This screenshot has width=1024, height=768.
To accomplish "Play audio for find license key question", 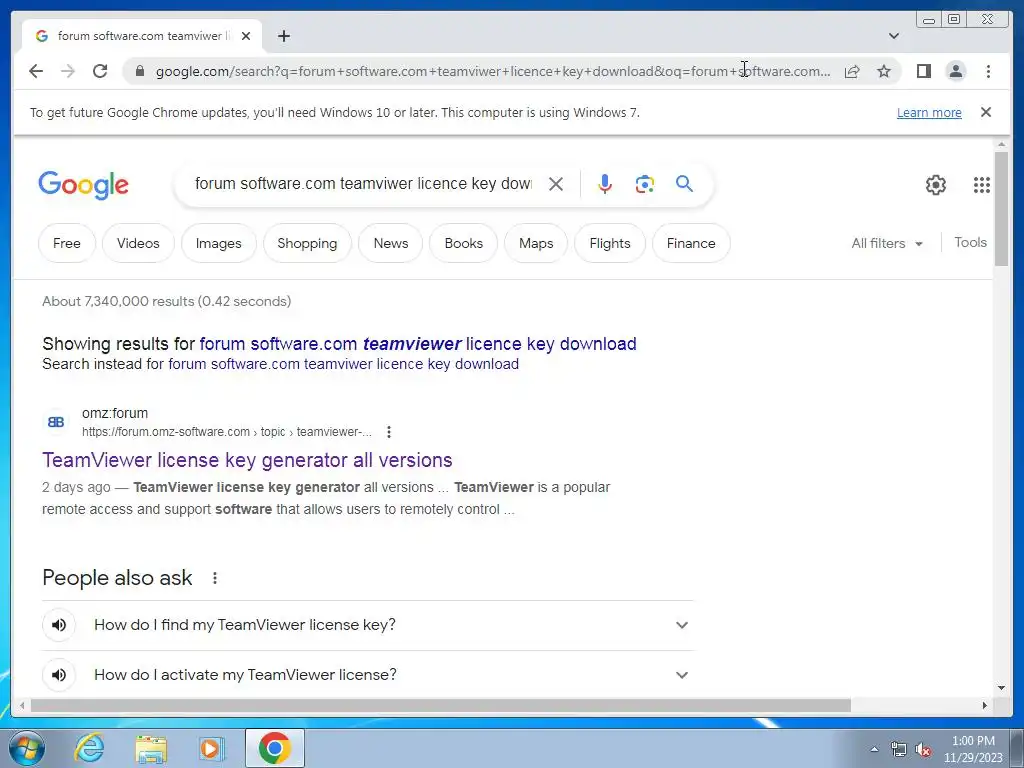I will (x=59, y=625).
